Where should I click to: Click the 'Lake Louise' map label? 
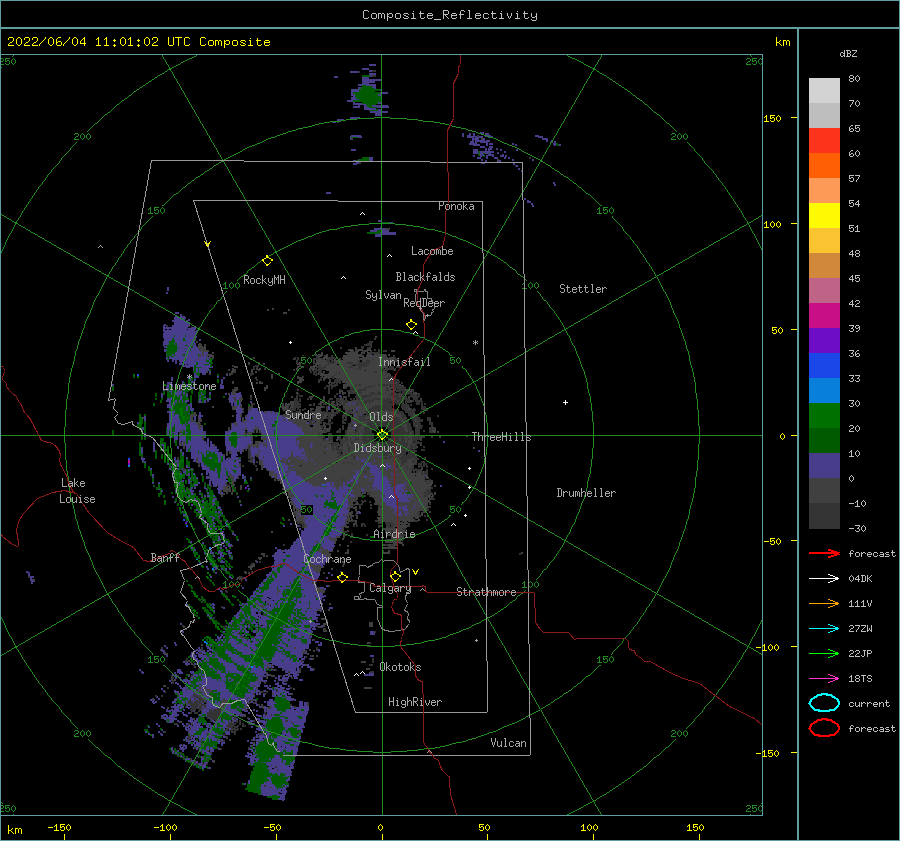(77, 491)
